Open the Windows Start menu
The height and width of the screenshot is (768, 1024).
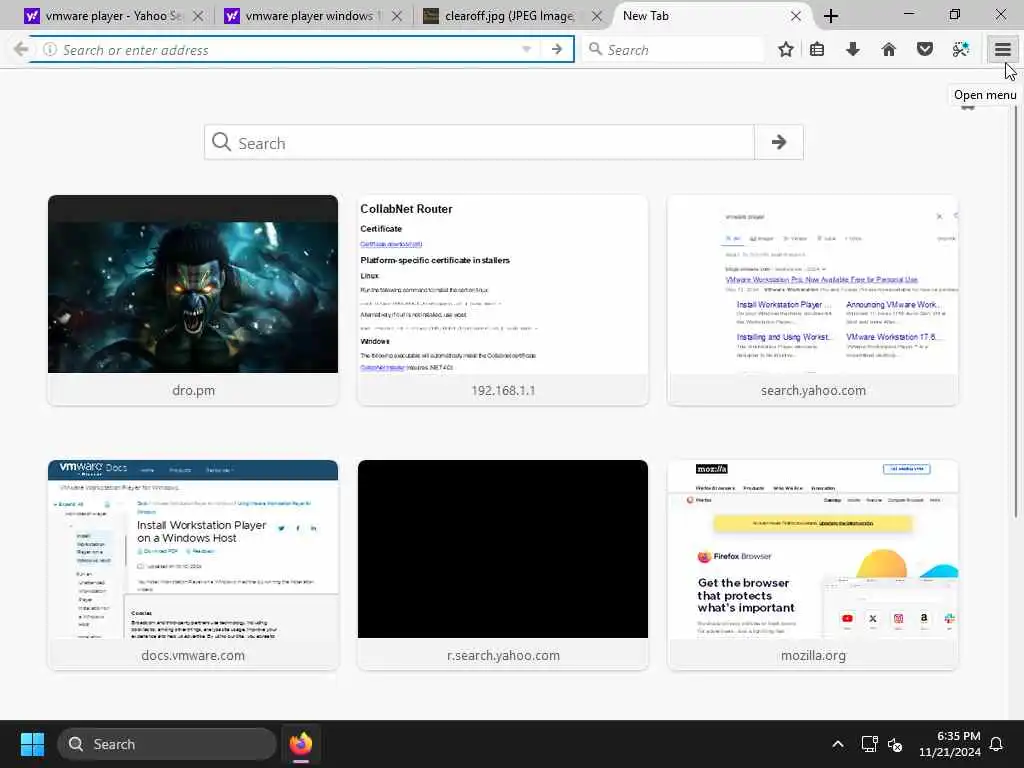pyautogui.click(x=32, y=744)
